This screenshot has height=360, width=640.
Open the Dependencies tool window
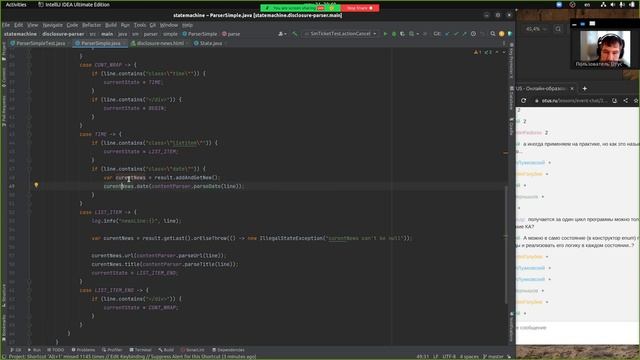pyautogui.click(x=228, y=350)
